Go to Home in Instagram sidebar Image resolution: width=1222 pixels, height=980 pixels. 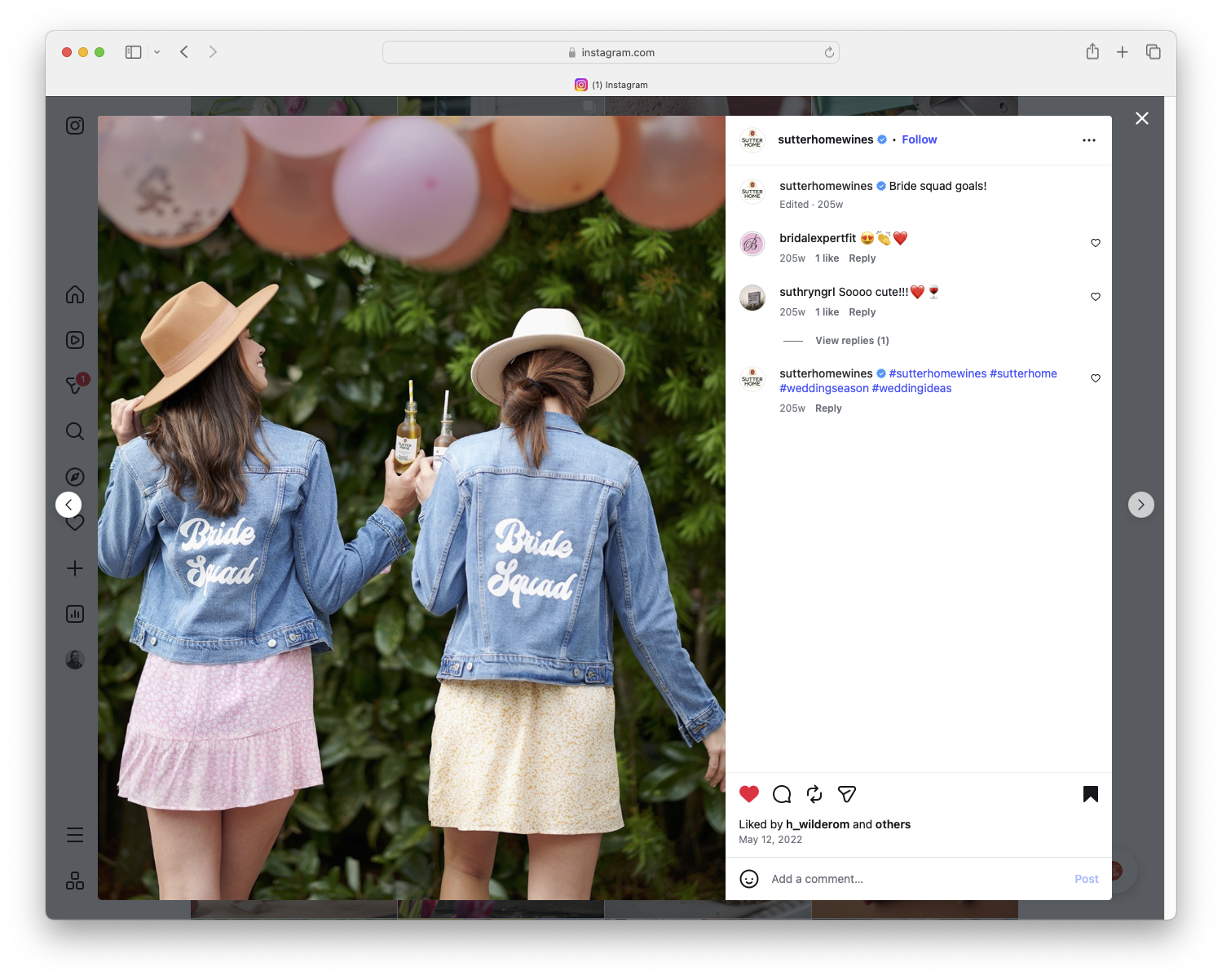[x=75, y=294]
